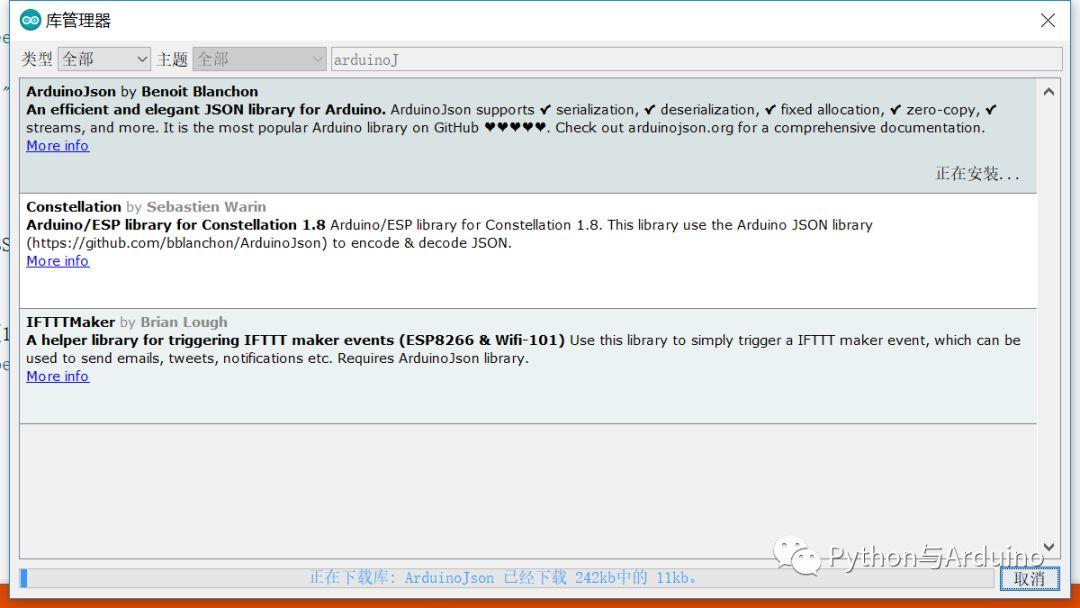The image size is (1080, 608).
Task: Open More info link for ArduinoJson
Action: point(58,146)
